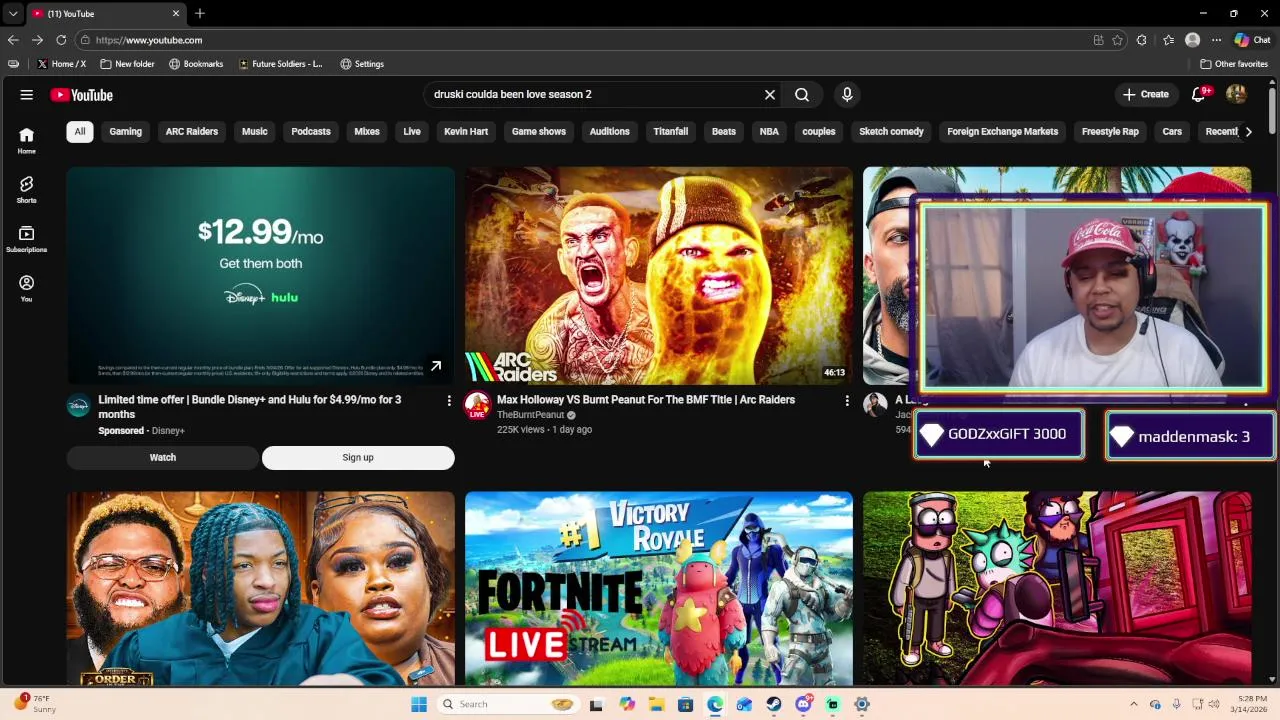Open the You section in sidebar
This screenshot has height=720, width=1280.
[27, 288]
